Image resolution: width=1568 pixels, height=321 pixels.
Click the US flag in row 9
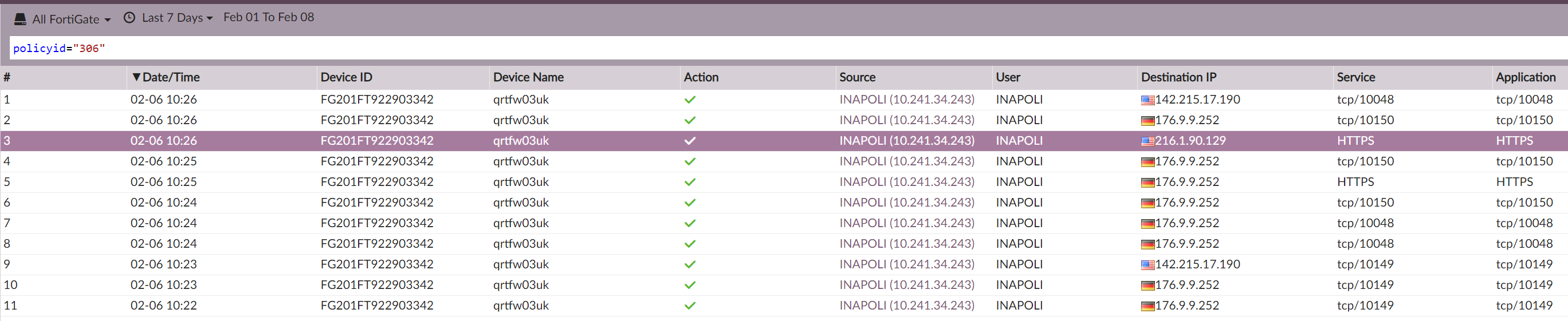tap(1147, 264)
